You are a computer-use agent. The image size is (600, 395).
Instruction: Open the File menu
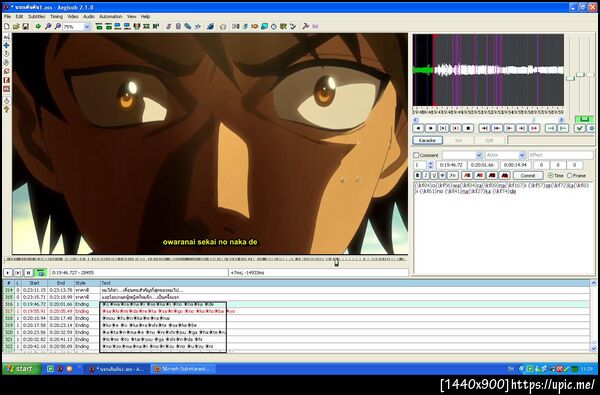(x=7, y=17)
